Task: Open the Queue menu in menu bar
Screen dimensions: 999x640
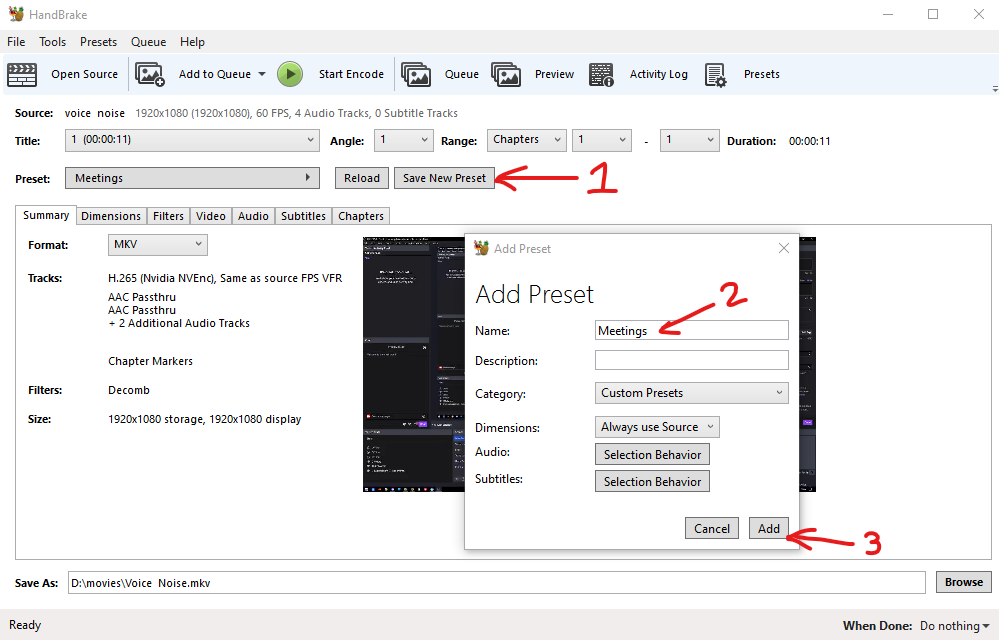Action: click(148, 42)
